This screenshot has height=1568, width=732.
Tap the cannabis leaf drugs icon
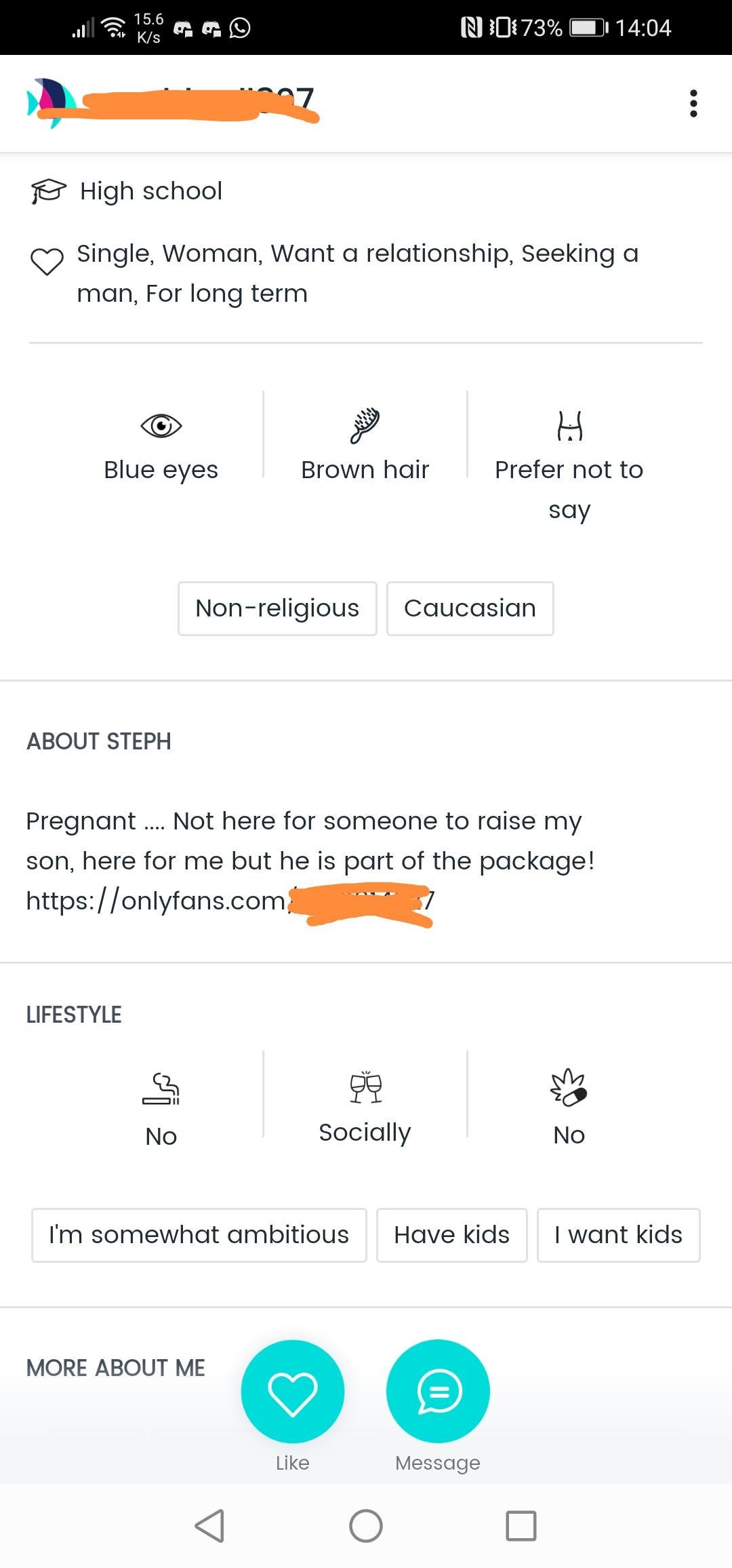(x=569, y=1087)
